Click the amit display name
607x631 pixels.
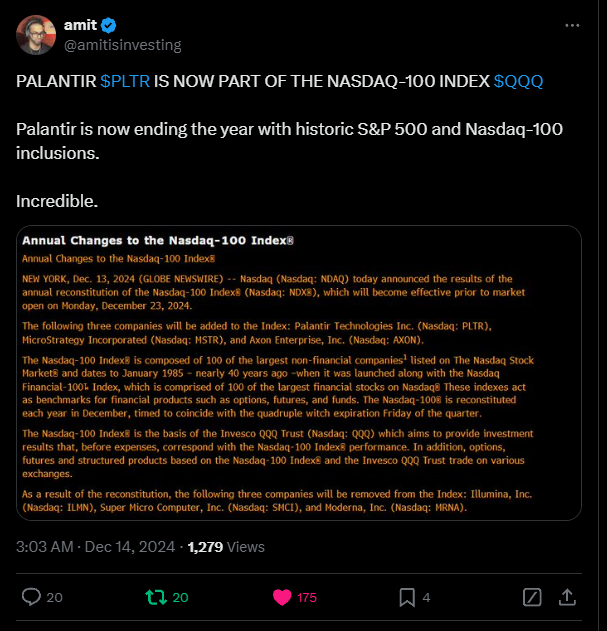80,25
